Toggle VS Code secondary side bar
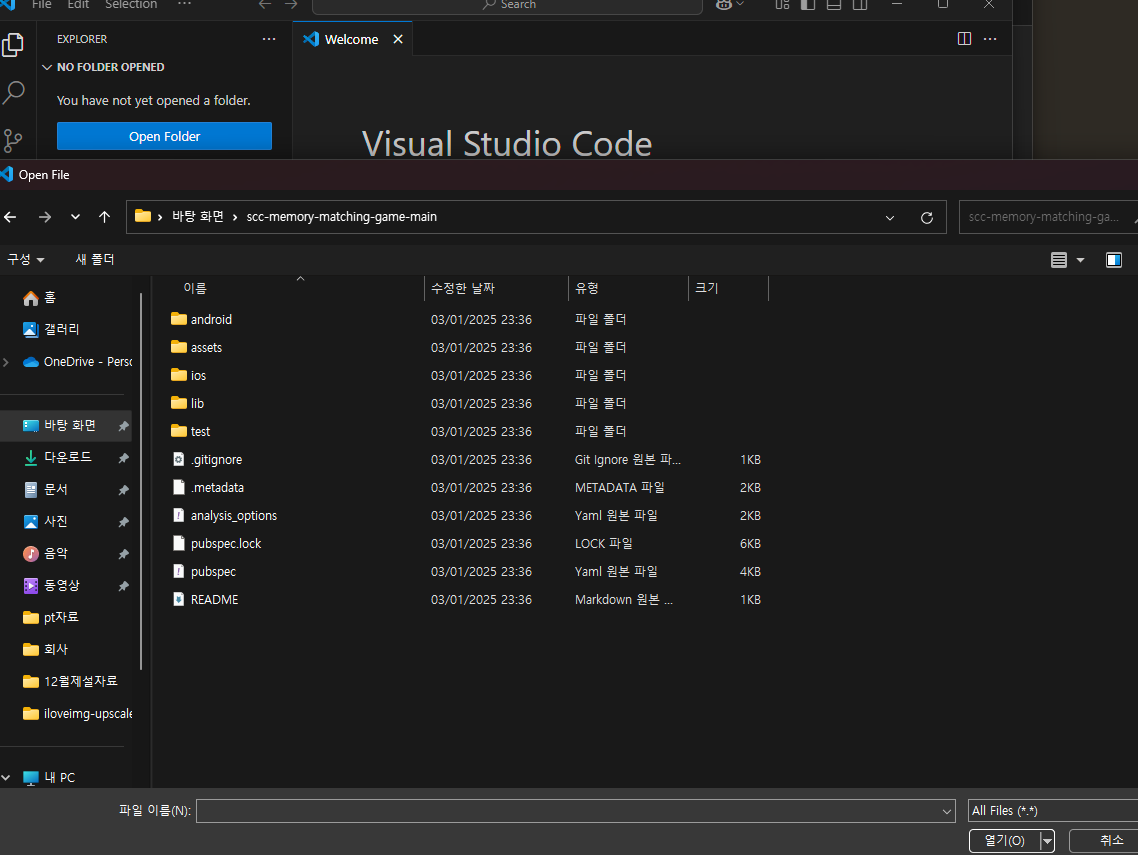 coord(860,4)
